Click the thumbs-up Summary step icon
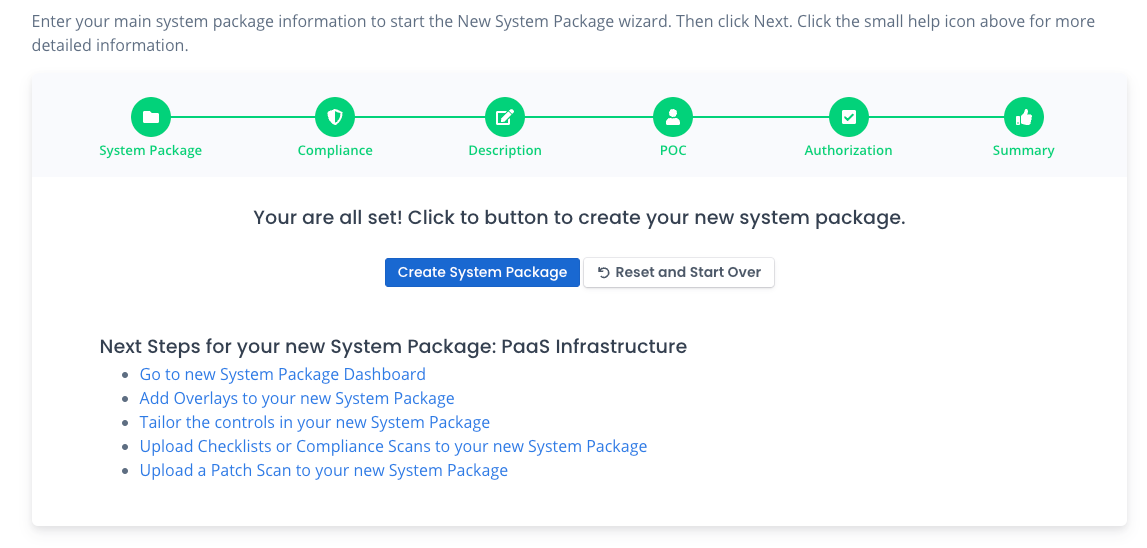This screenshot has height=548, width=1147. point(1023,118)
